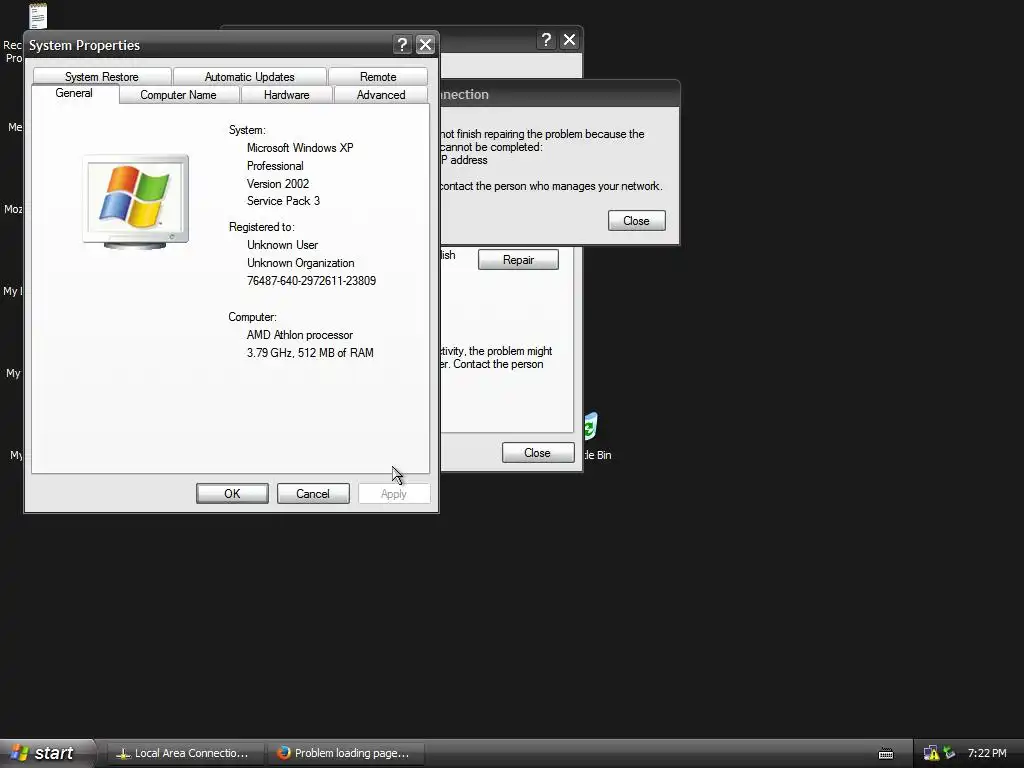This screenshot has width=1024, height=768.
Task: Switch to the Automatic Updates tab
Action: click(x=249, y=76)
